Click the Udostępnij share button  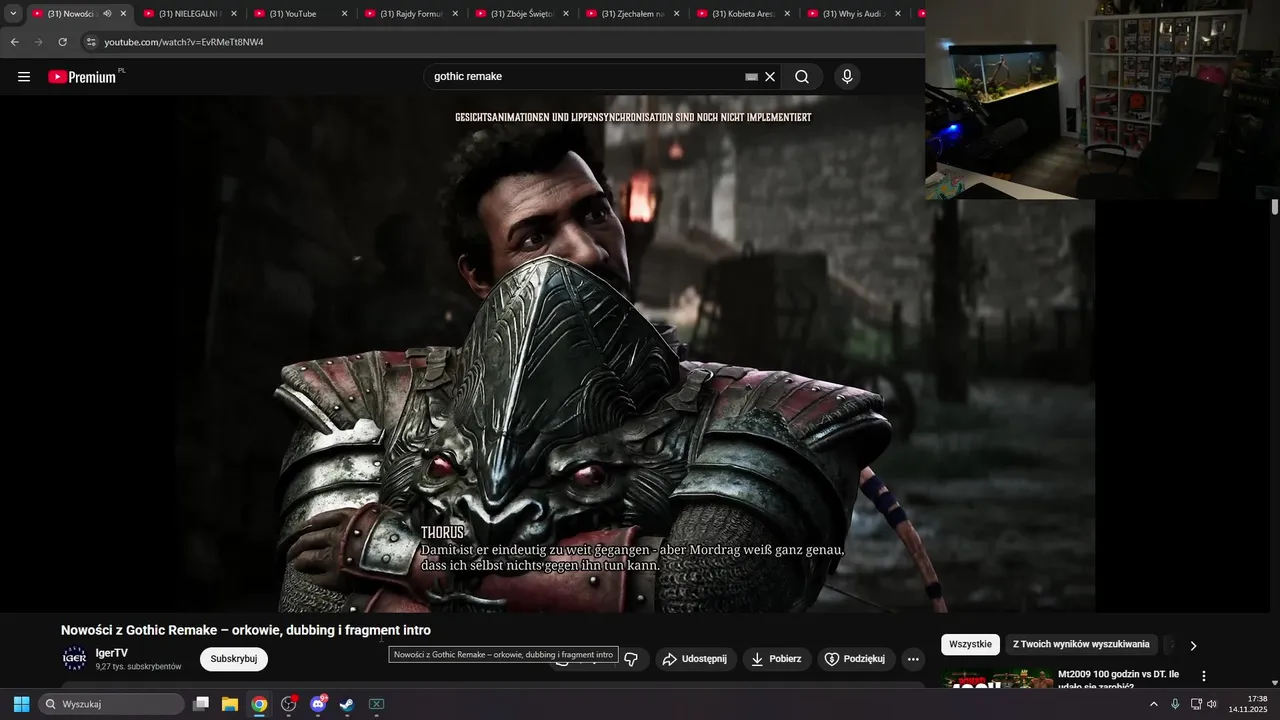[696, 659]
